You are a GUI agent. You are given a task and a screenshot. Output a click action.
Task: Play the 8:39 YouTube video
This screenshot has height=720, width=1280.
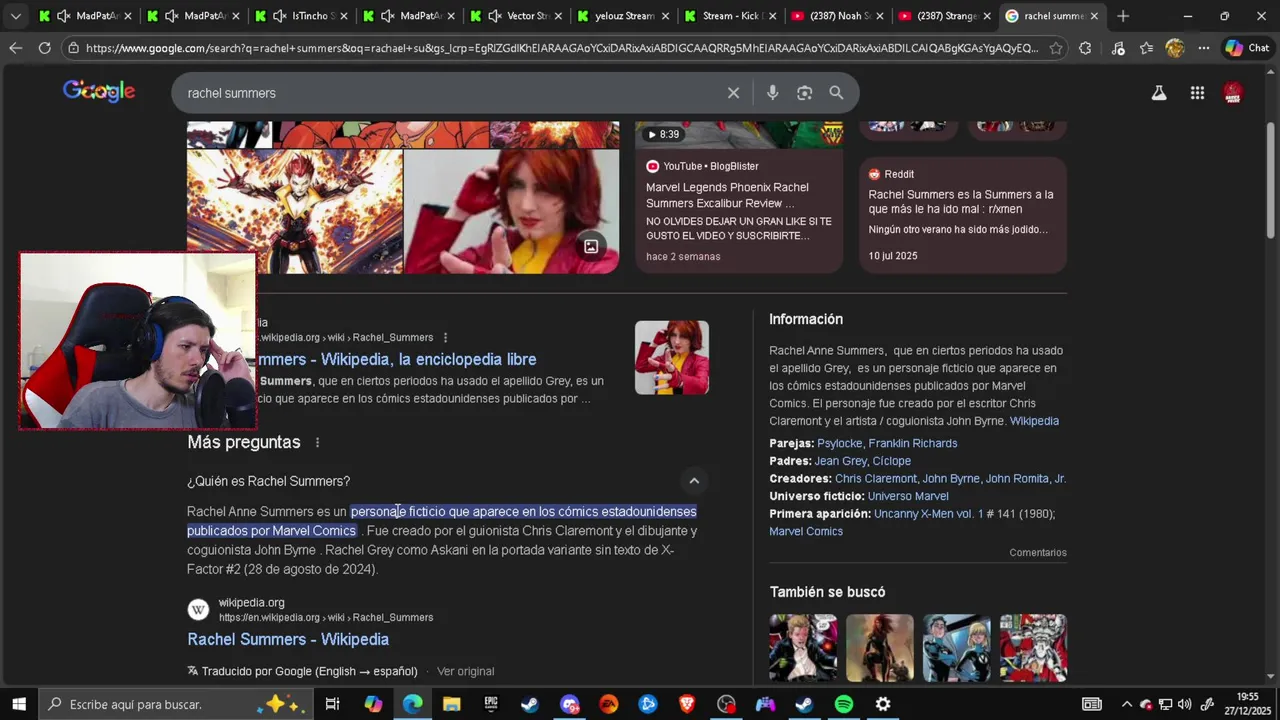pyautogui.click(x=739, y=134)
